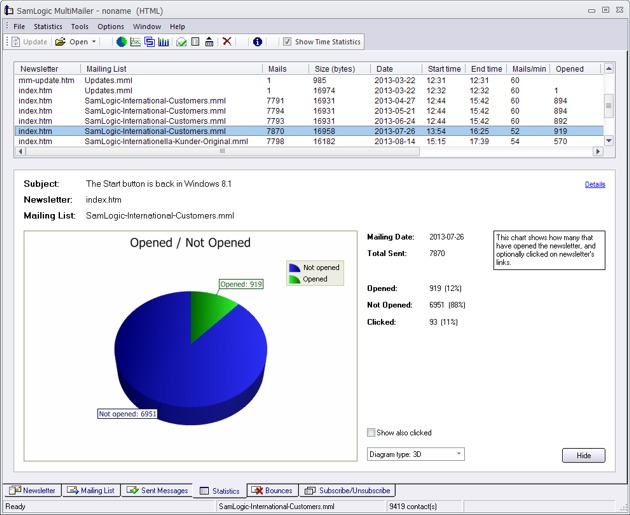Select the pie chart toolbar icon

121,42
